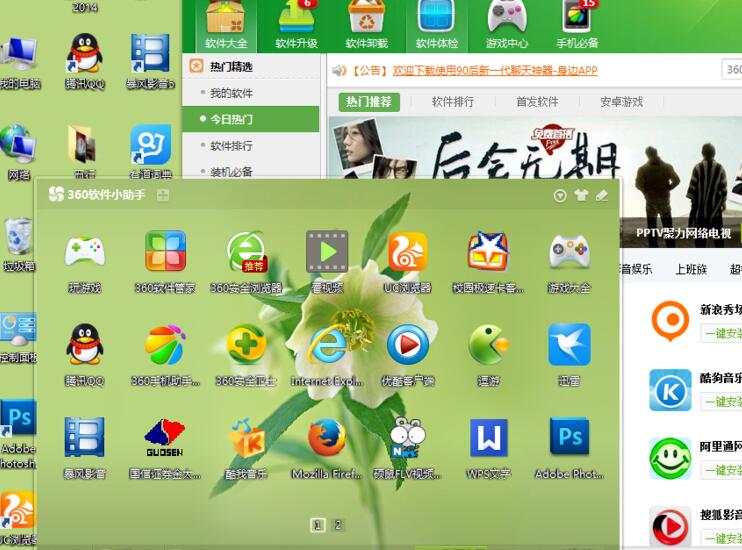Click 软件大全 icon in 360 software manager
The height and width of the screenshot is (550, 742).
(x=226, y=25)
